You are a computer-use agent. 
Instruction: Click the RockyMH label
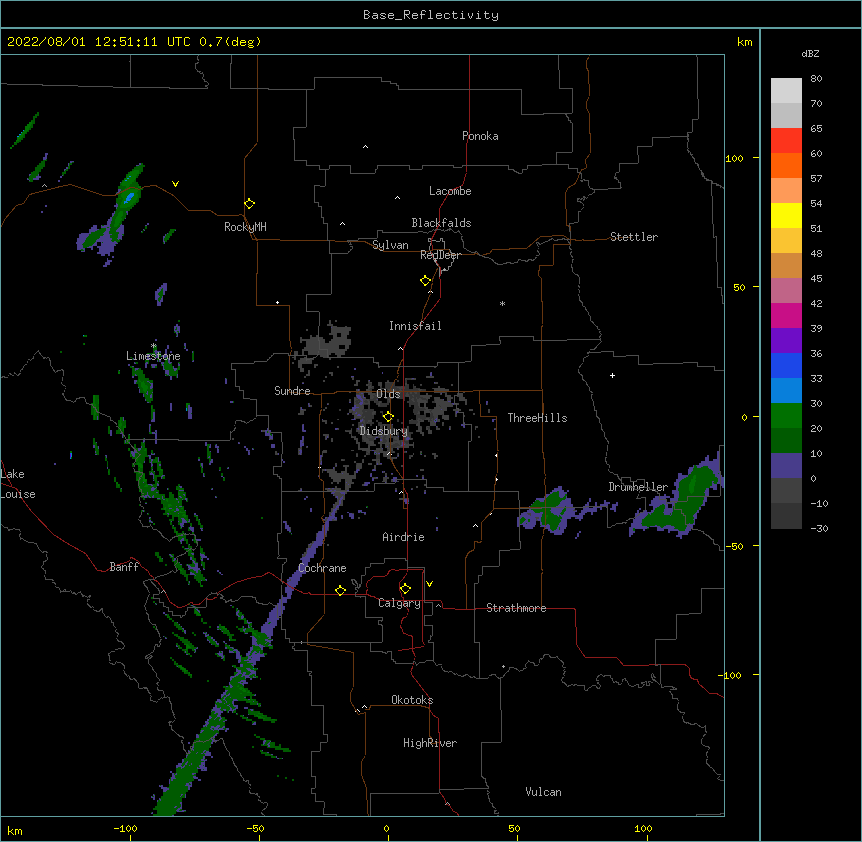click(245, 227)
